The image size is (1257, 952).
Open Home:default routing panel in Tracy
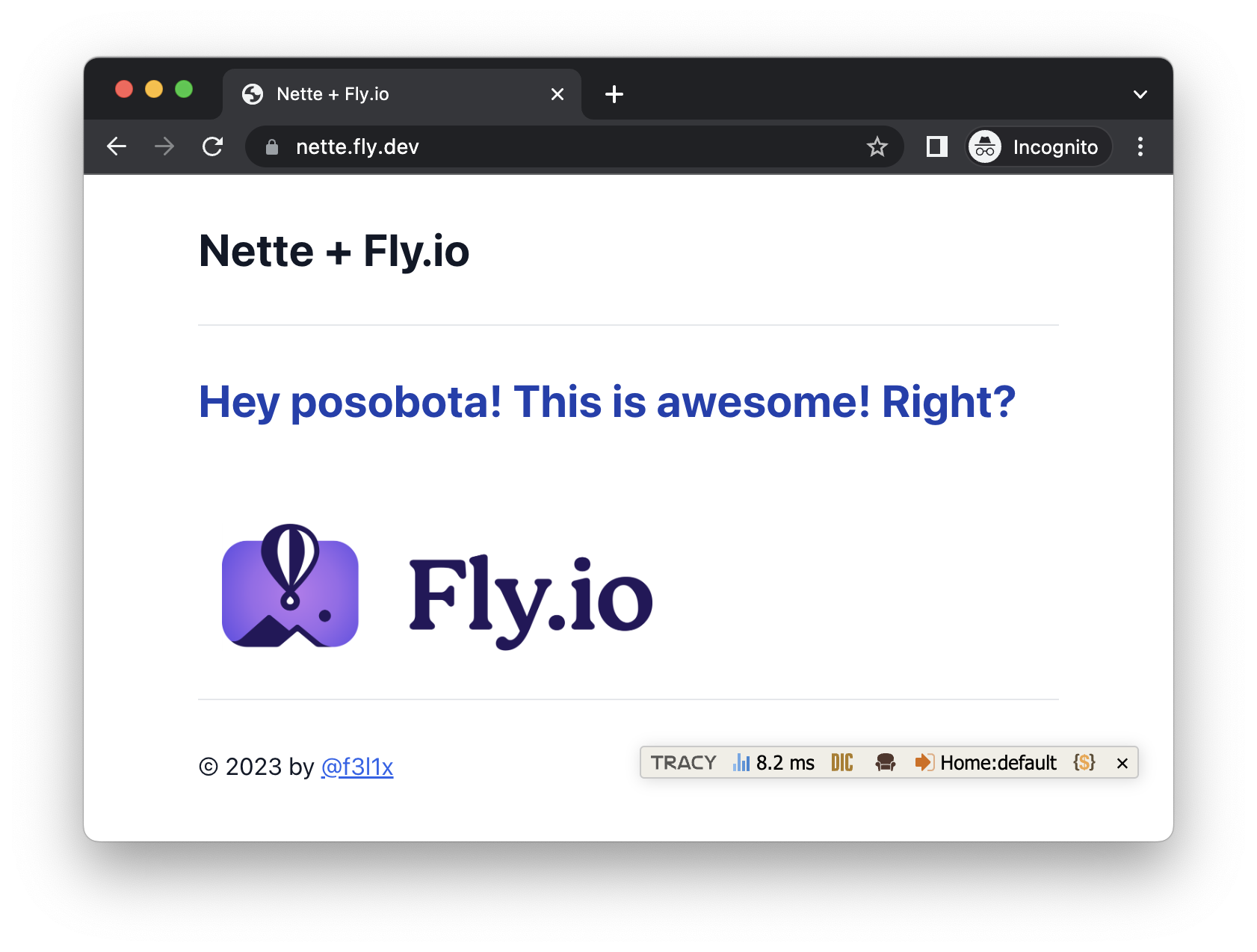(x=986, y=762)
